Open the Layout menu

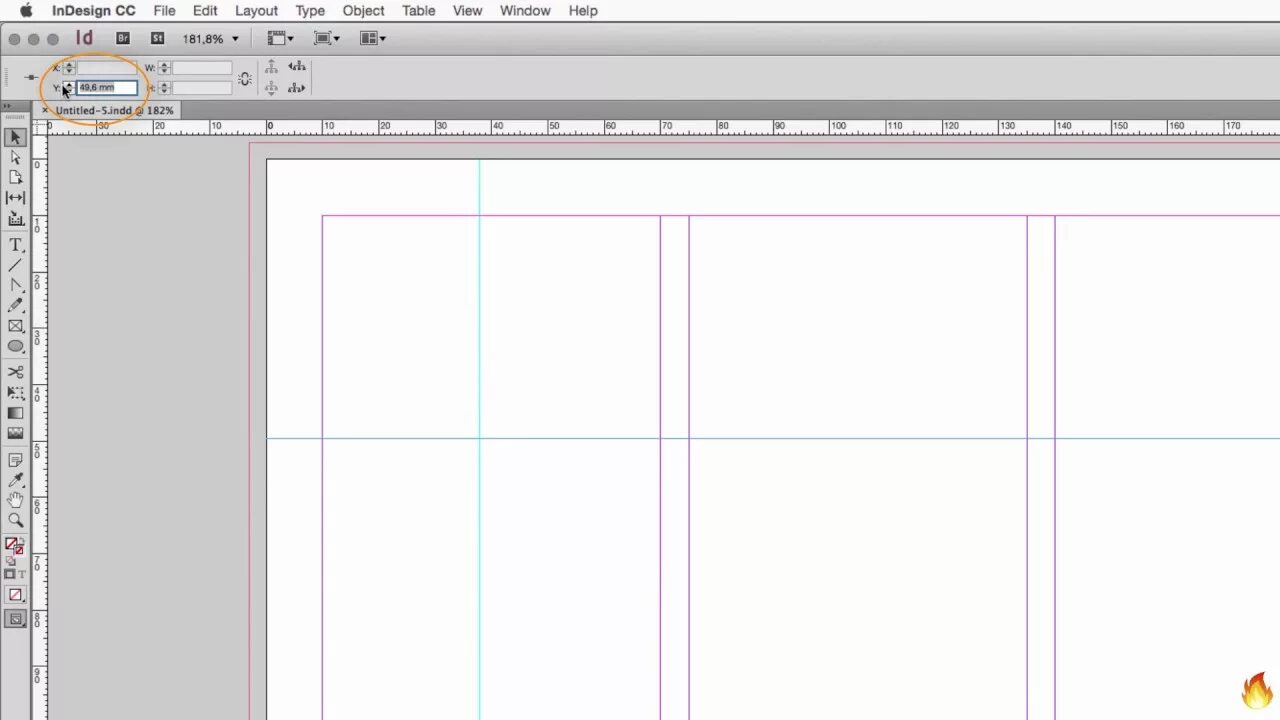(256, 10)
